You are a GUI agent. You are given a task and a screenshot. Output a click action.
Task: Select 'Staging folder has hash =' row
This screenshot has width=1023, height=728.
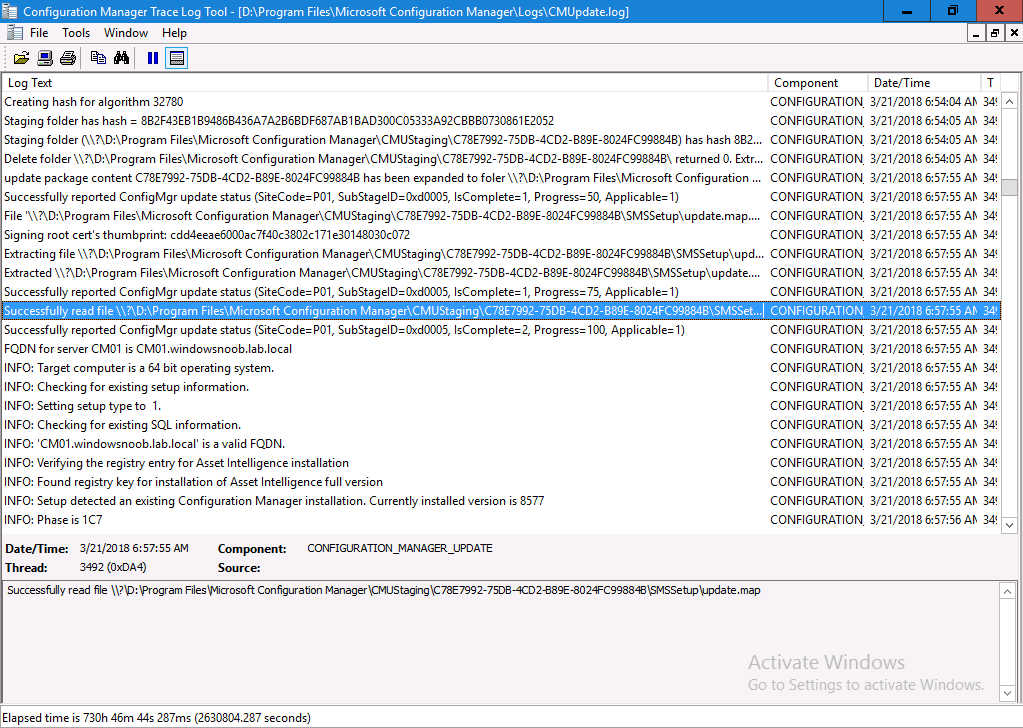pyautogui.click(x=501, y=121)
